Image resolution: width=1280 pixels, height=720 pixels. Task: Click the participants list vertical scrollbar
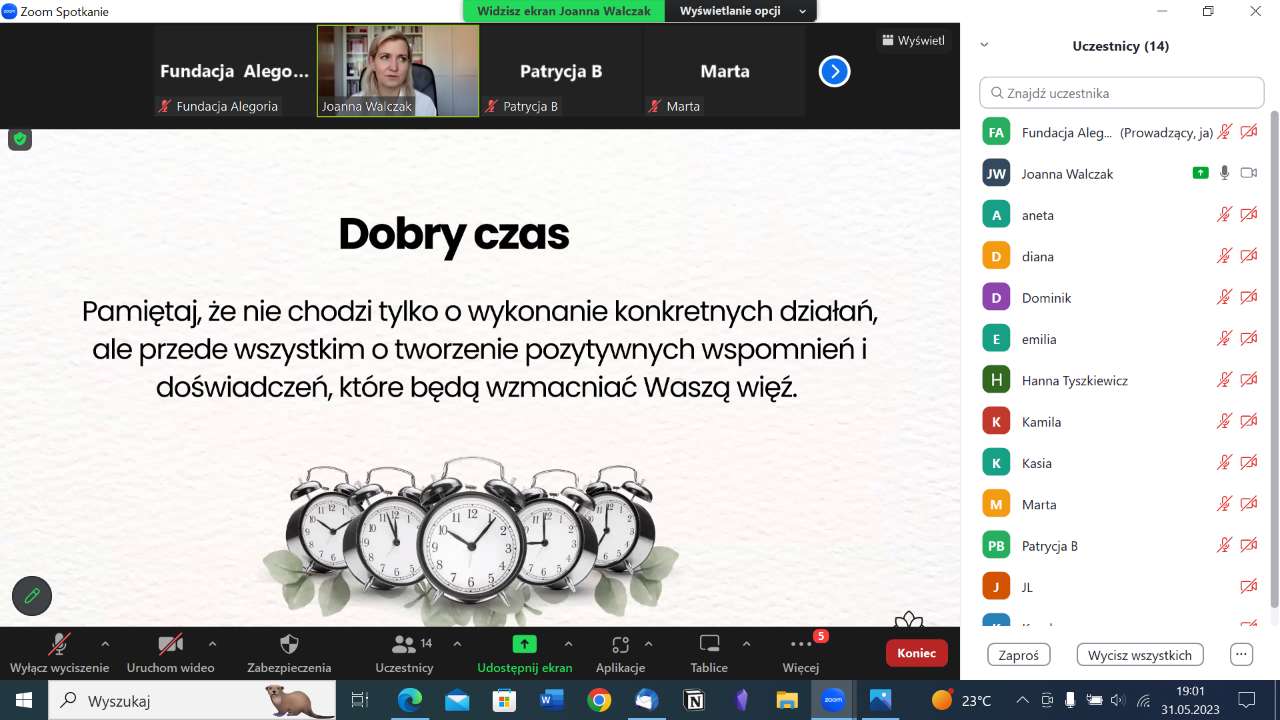1273,360
